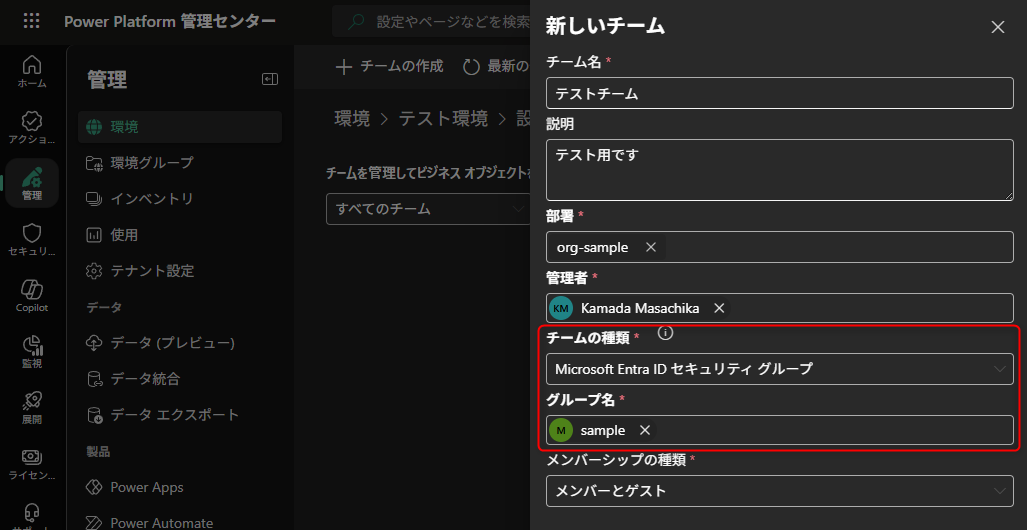Open the app launcher waffle icon
The image size is (1027, 530).
(x=31, y=21)
